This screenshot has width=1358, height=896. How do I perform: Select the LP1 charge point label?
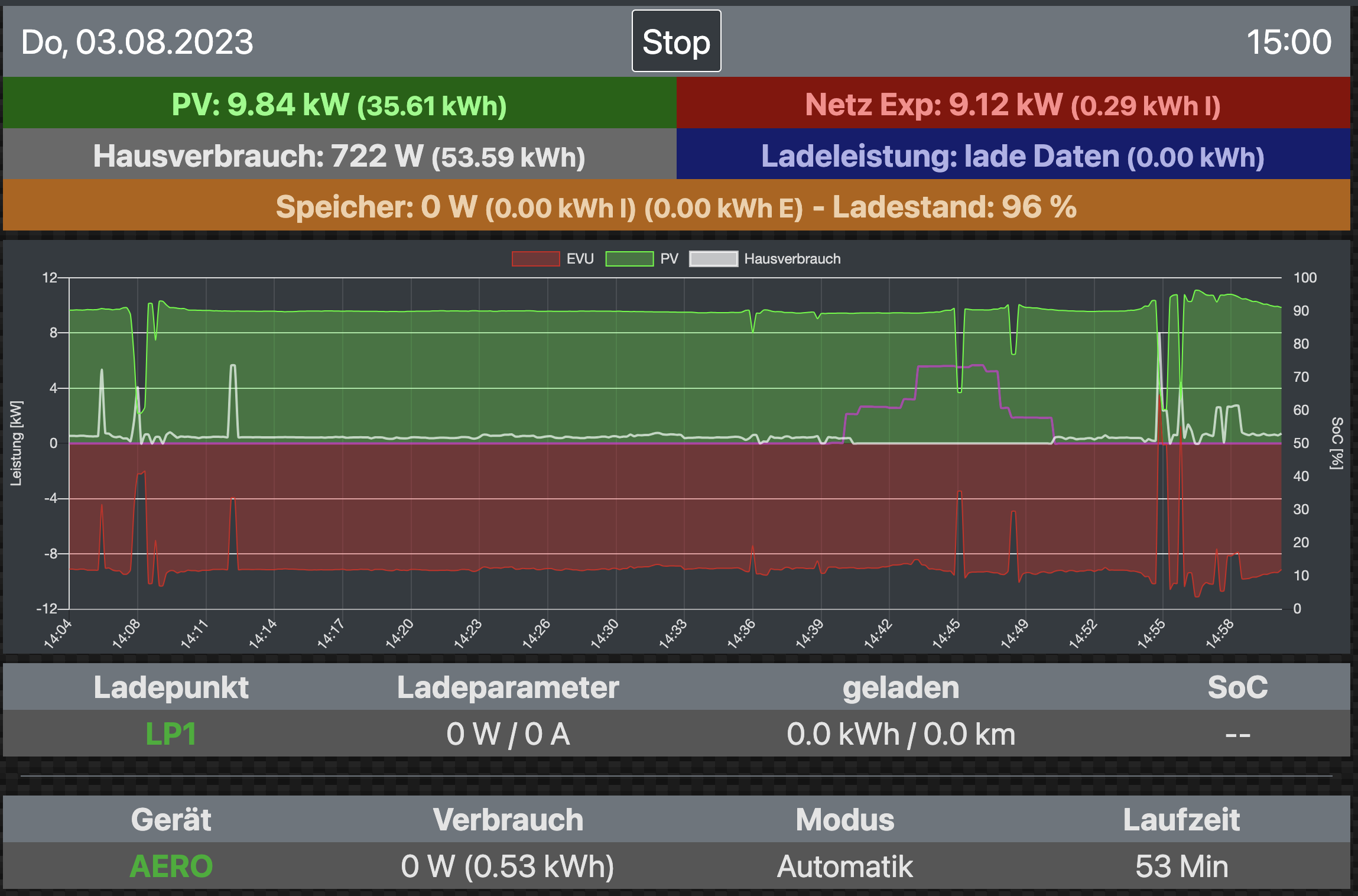(171, 734)
